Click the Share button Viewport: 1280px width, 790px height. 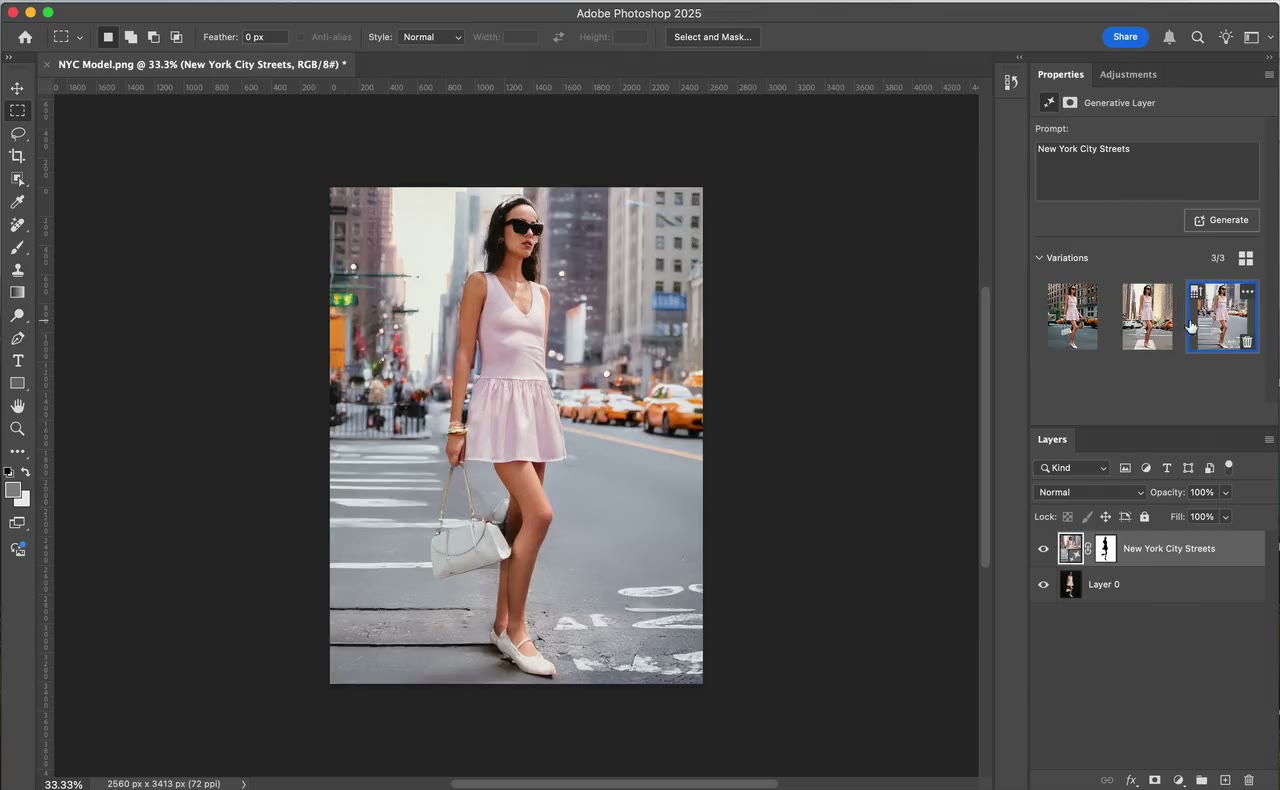1125,37
